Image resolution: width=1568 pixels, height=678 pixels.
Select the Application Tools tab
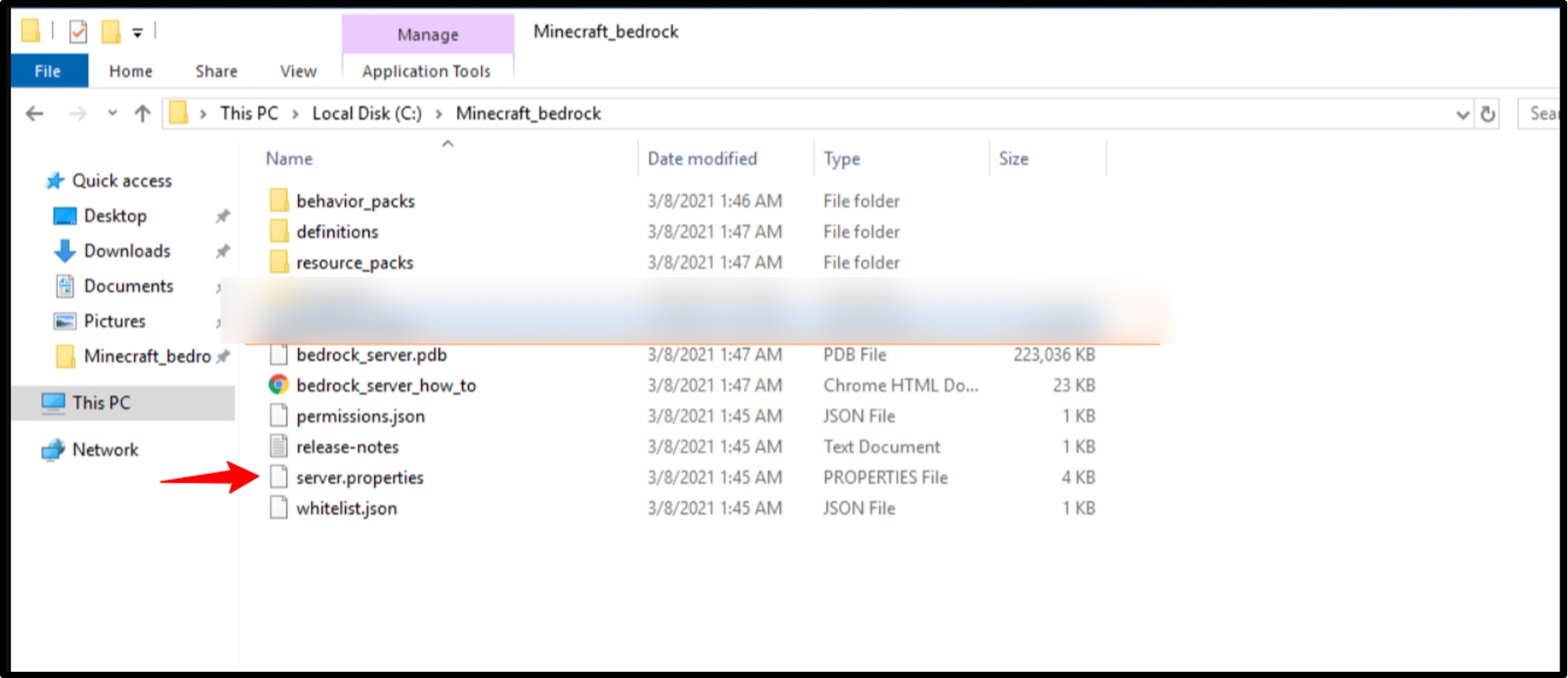tap(426, 71)
